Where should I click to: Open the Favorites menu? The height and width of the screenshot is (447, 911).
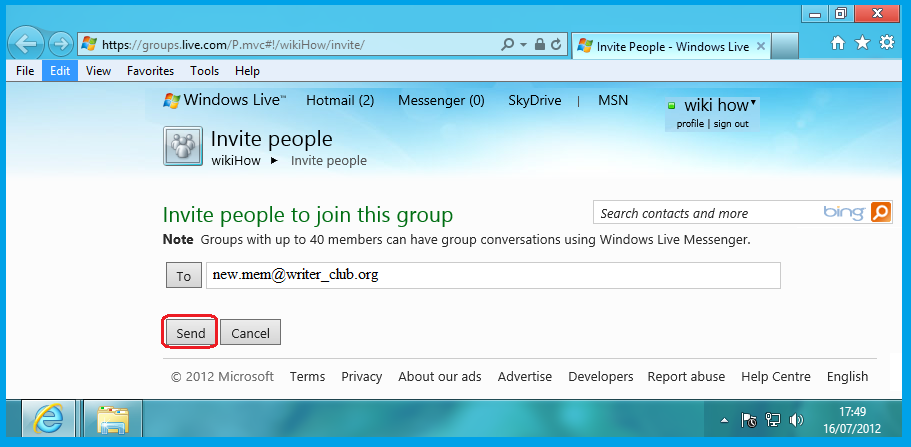pyautogui.click(x=150, y=71)
